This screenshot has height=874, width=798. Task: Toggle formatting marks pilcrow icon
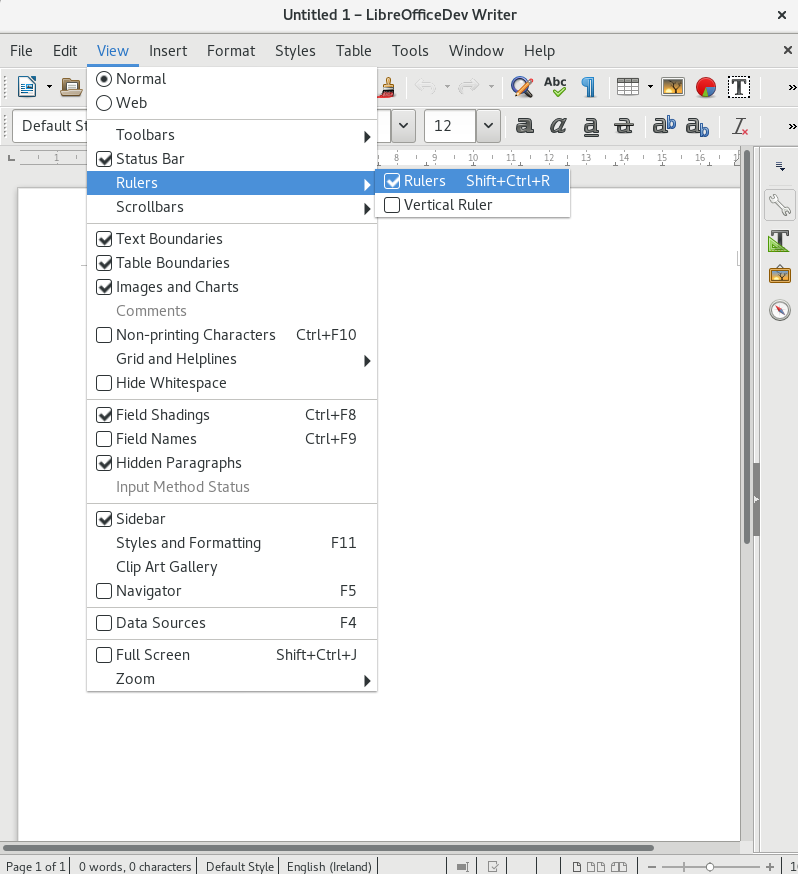point(588,86)
